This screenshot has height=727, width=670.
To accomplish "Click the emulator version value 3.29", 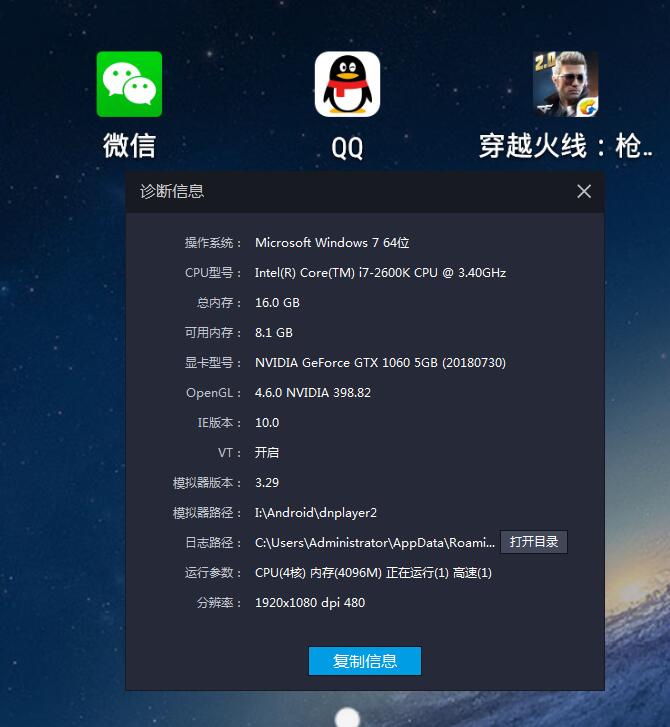I will click(267, 483).
